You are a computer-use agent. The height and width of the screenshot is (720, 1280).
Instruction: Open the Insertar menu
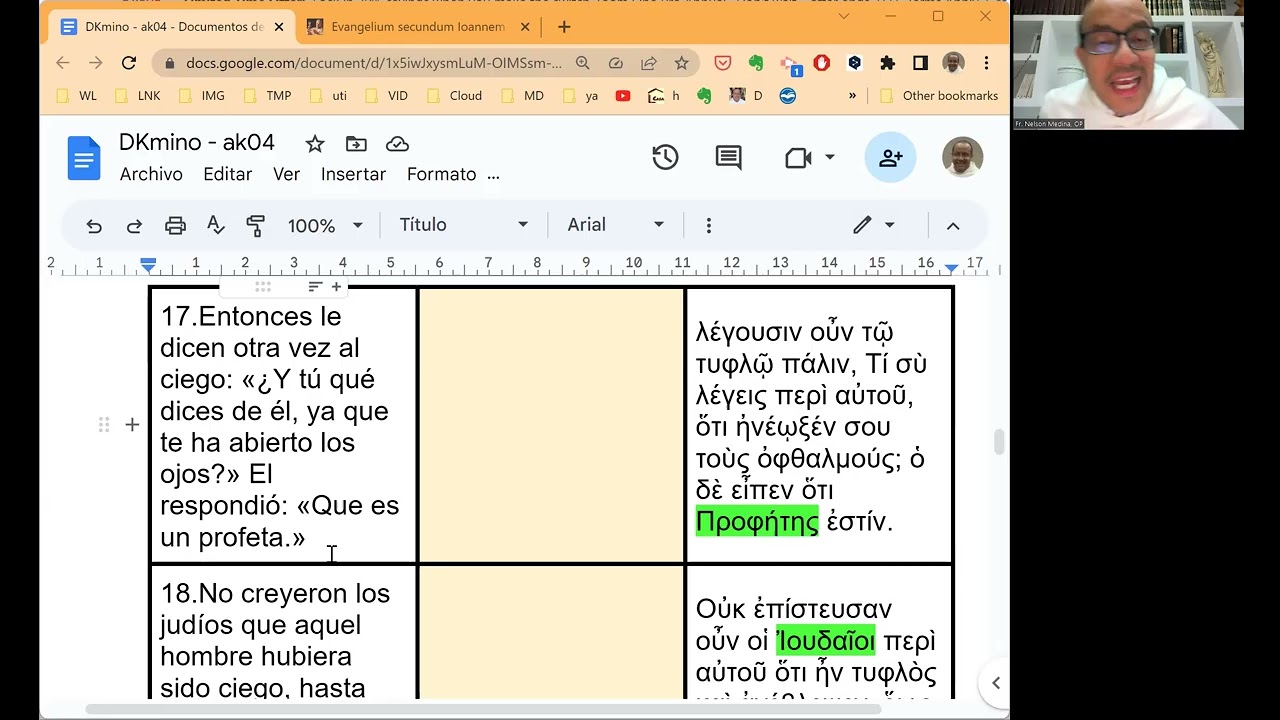353,174
